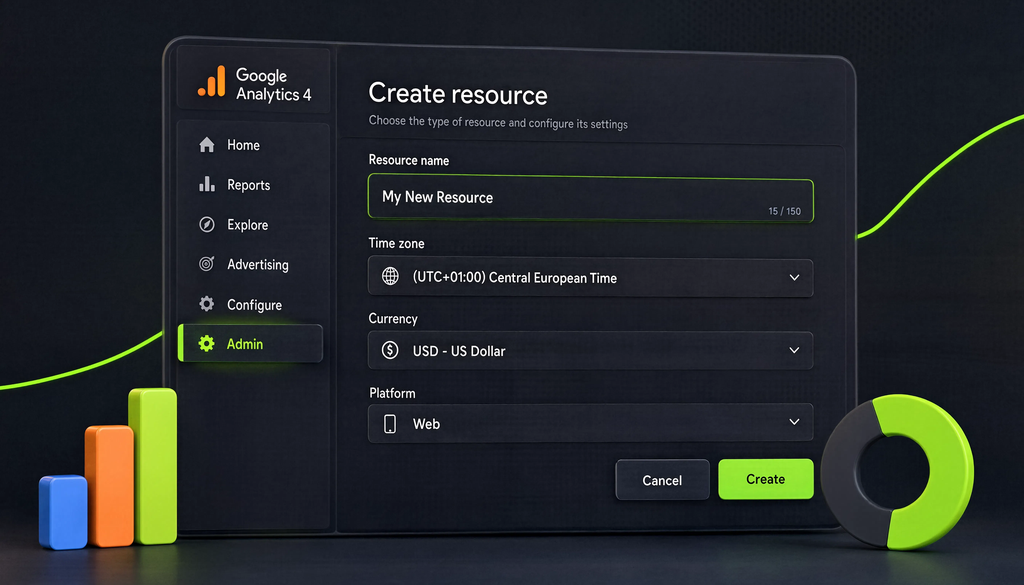Screen dimensions: 1024x585
Task: Click the "Platform" field label
Action: point(392,393)
